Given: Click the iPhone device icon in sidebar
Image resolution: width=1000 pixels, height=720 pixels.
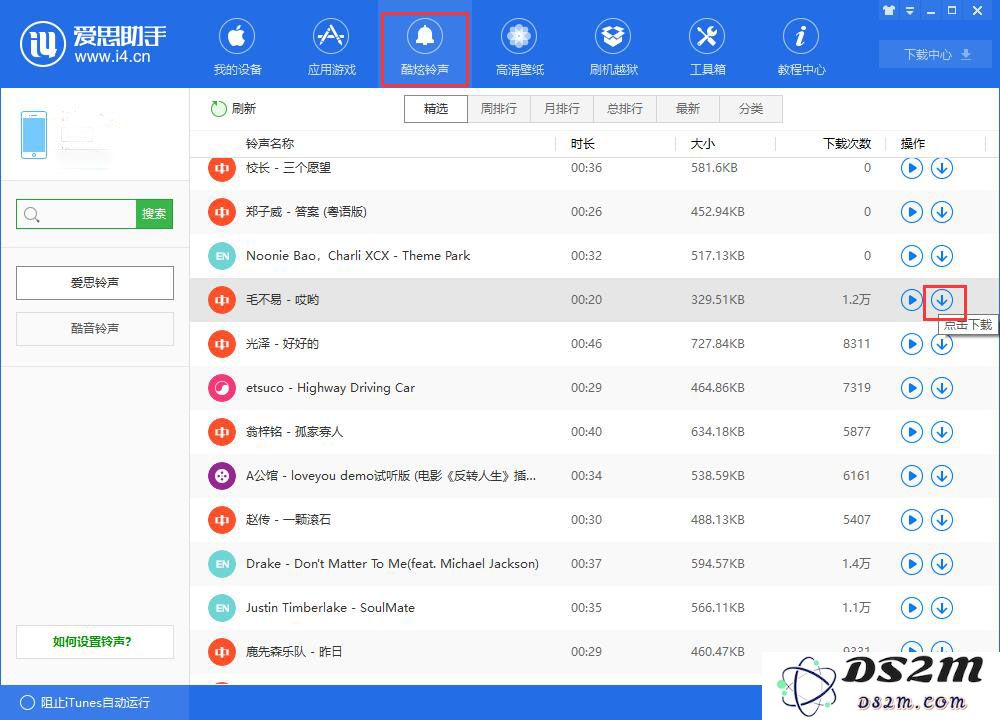Looking at the screenshot, I should pos(34,135).
